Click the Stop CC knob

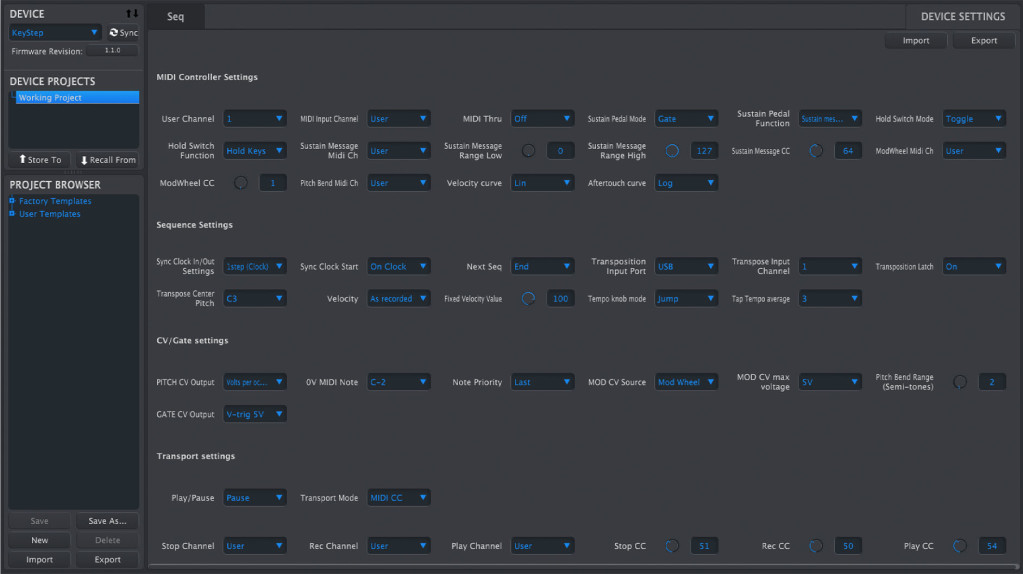coord(672,546)
